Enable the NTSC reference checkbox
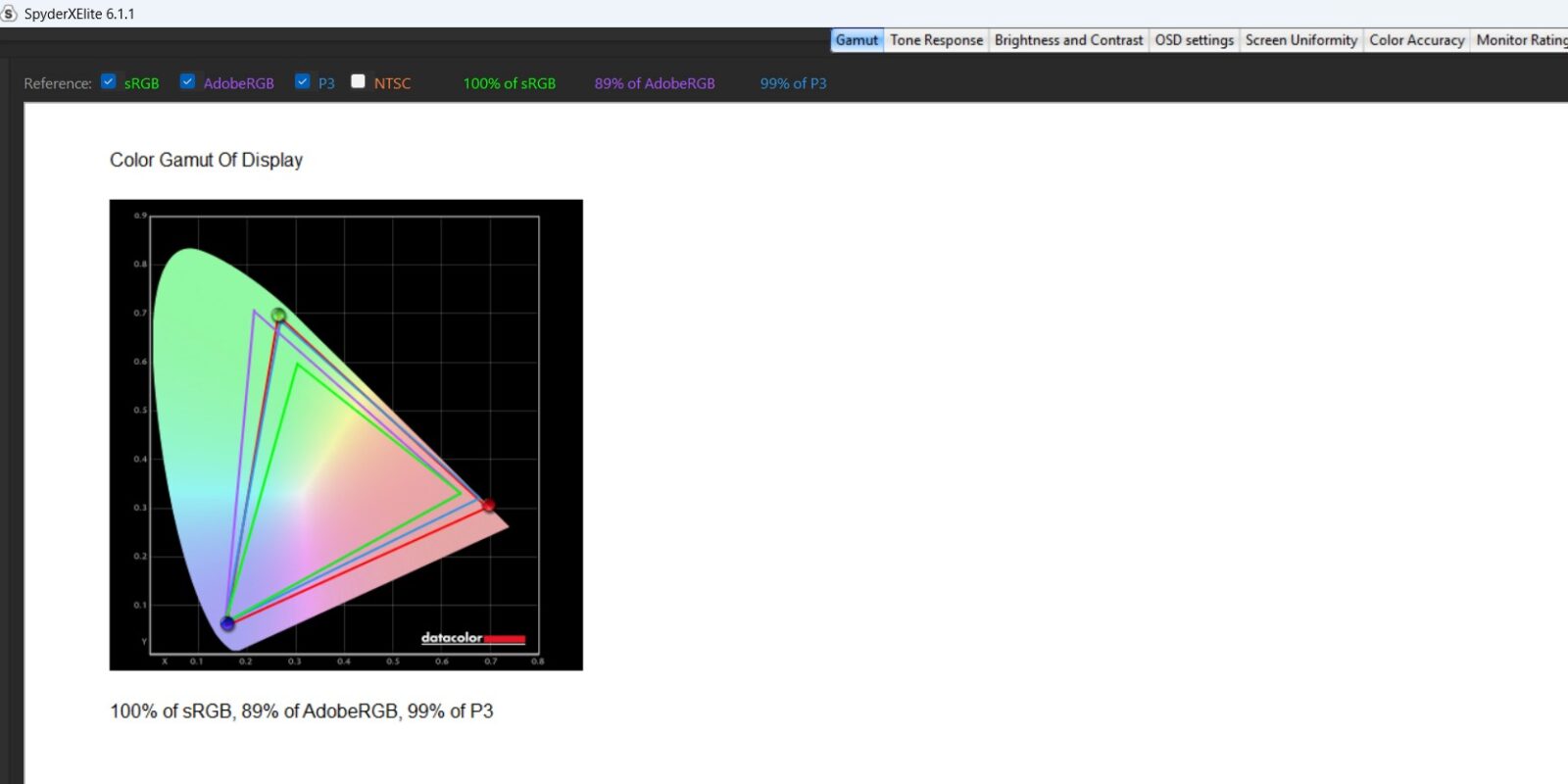1568x784 pixels. click(x=358, y=82)
